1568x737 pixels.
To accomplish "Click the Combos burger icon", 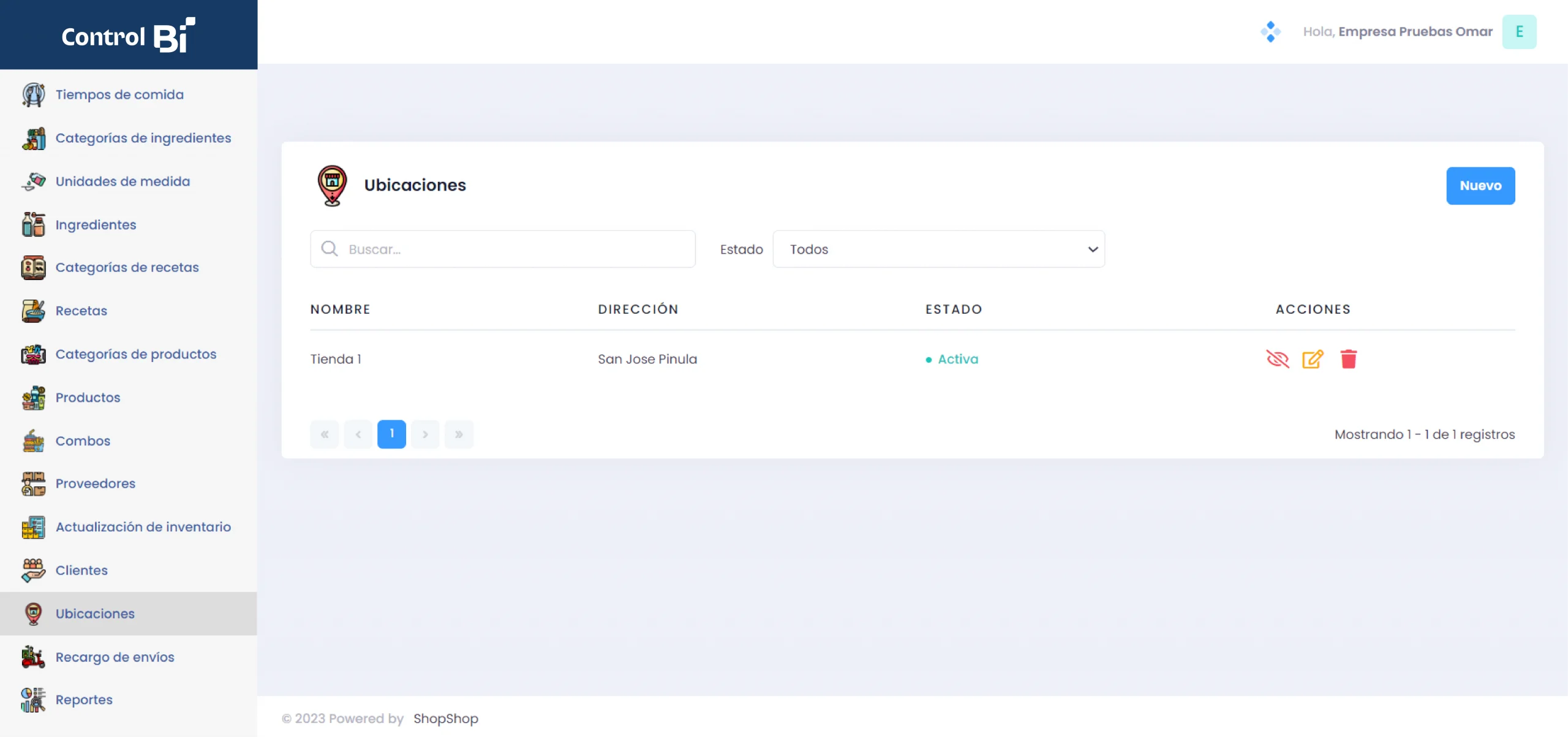I will pos(33,441).
